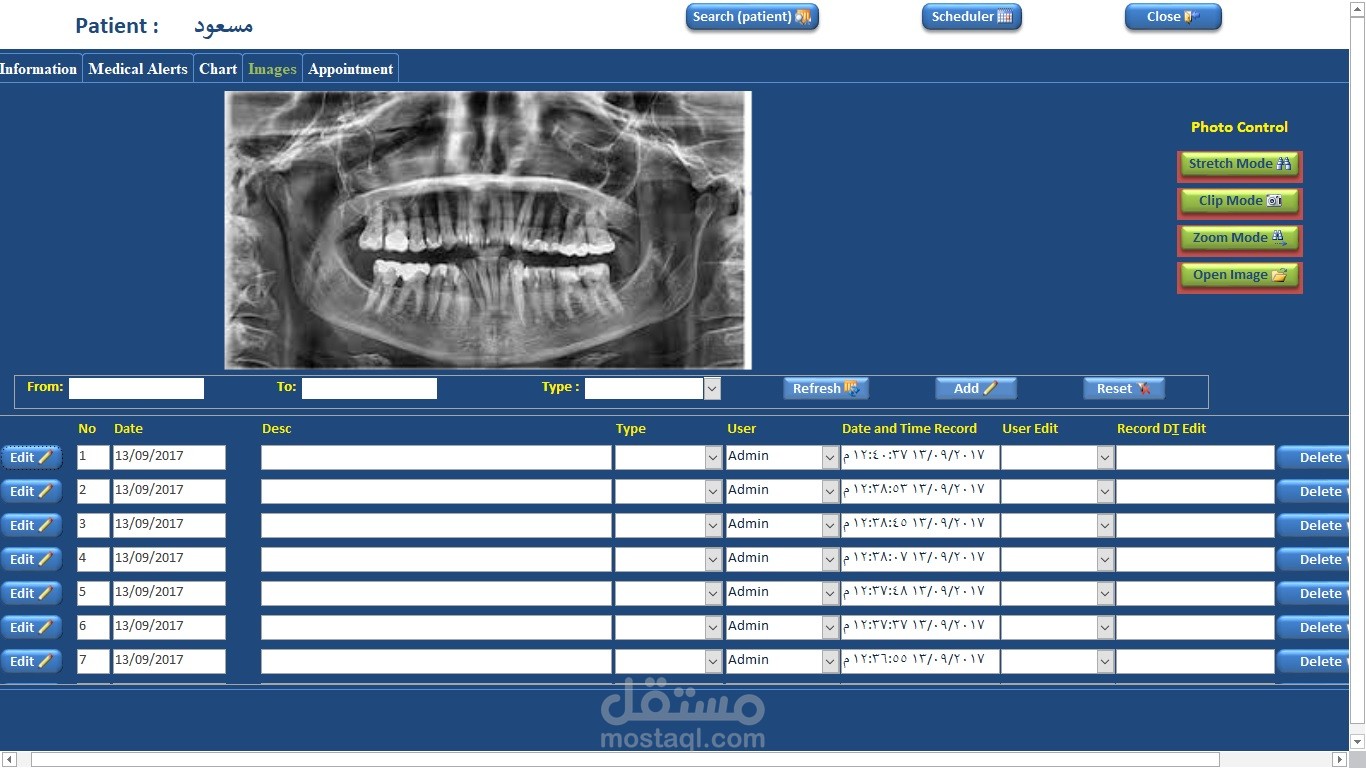Click the horizontal scrollbar left arrow
The width and height of the screenshot is (1366, 768).
[9, 760]
